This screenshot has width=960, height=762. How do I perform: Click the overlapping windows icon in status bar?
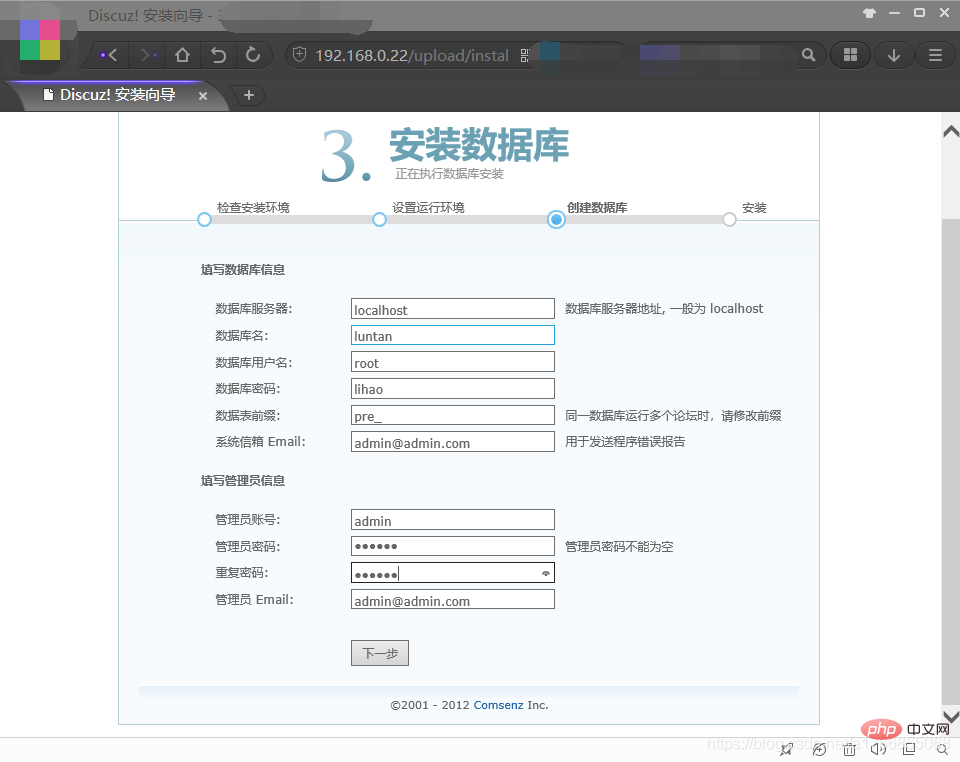tap(909, 748)
